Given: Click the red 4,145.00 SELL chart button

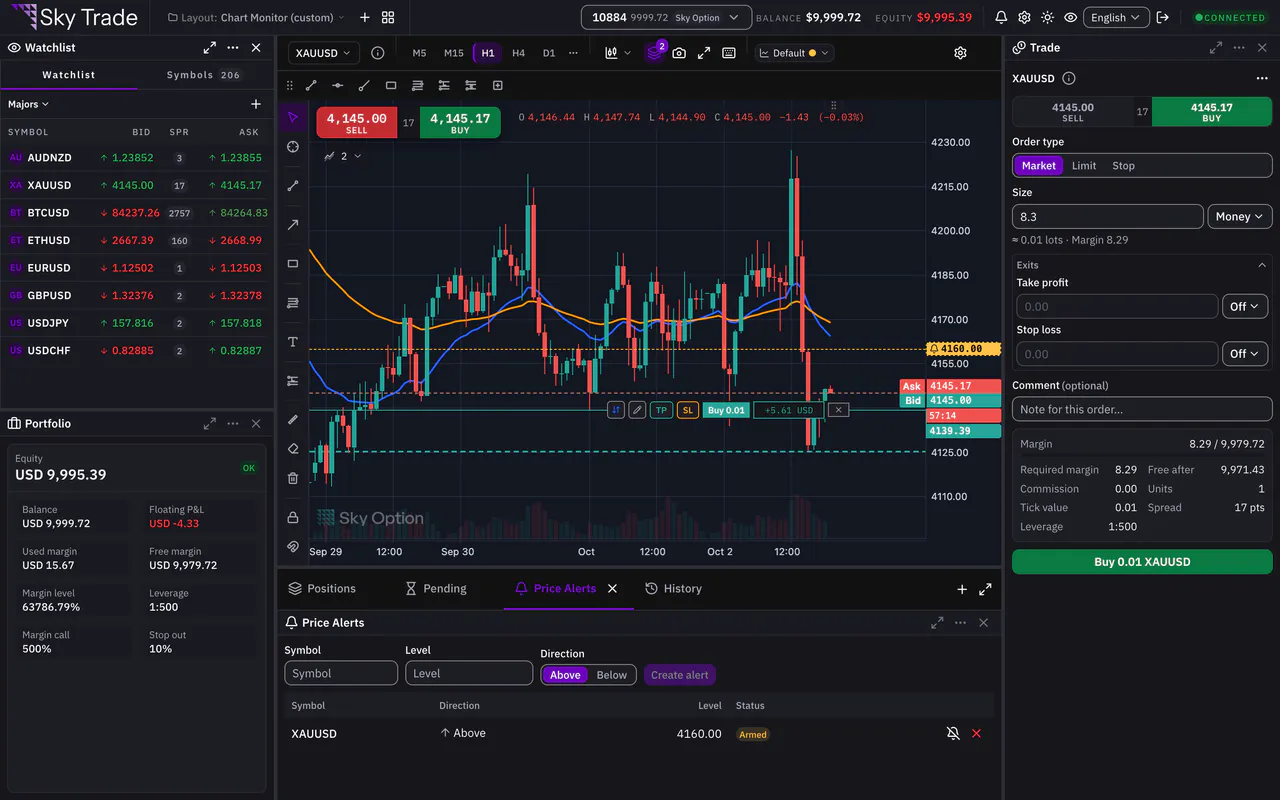Looking at the screenshot, I should coord(357,123).
